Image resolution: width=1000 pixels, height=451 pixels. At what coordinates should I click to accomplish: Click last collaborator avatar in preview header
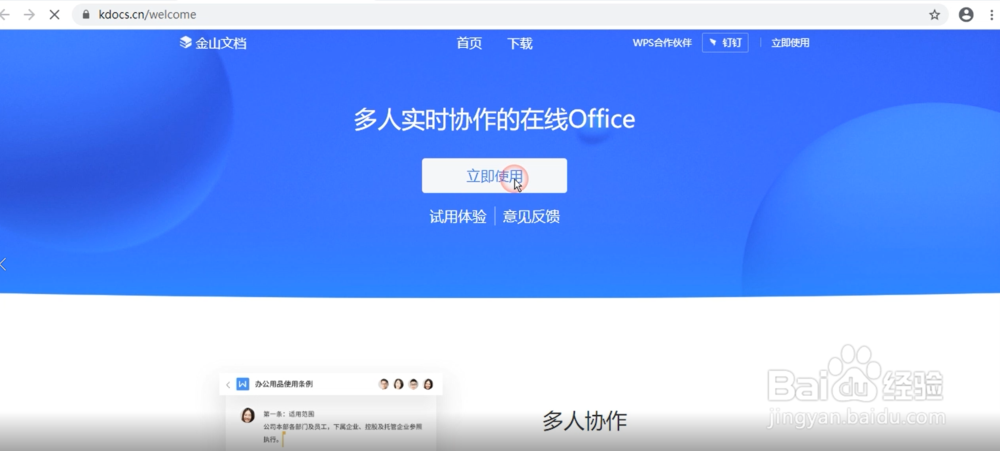(x=428, y=384)
